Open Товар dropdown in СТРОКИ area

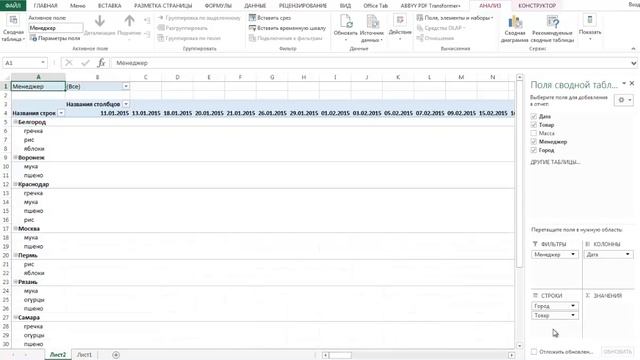[x=573, y=315]
